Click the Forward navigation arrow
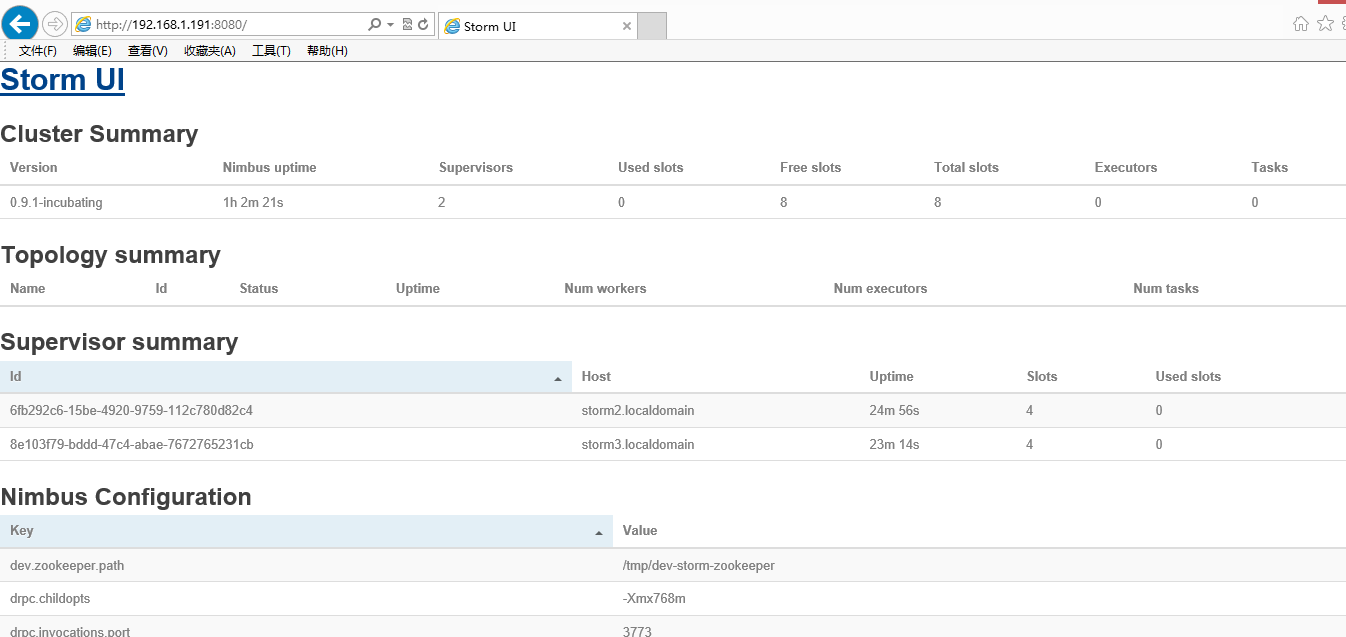Viewport: 1346px width, 637px height. [x=55, y=24]
